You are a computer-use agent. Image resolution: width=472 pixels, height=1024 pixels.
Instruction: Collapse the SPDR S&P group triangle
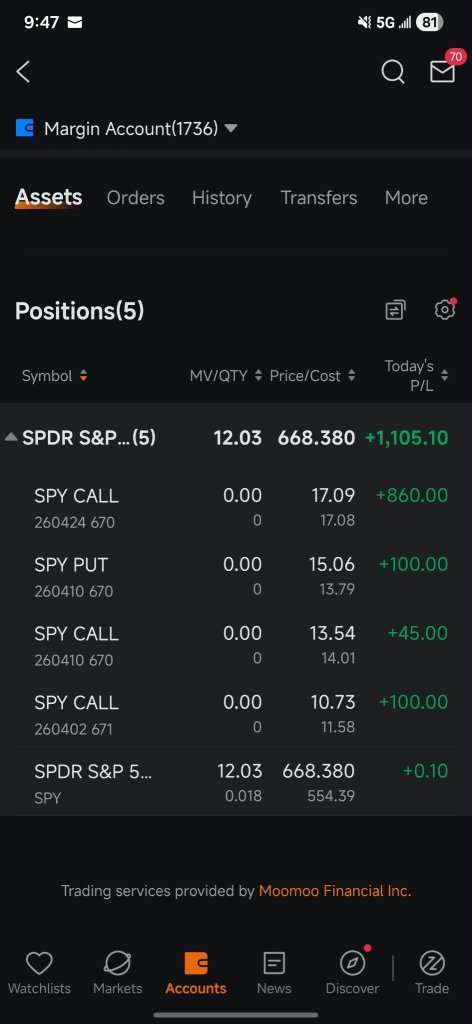coord(11,437)
